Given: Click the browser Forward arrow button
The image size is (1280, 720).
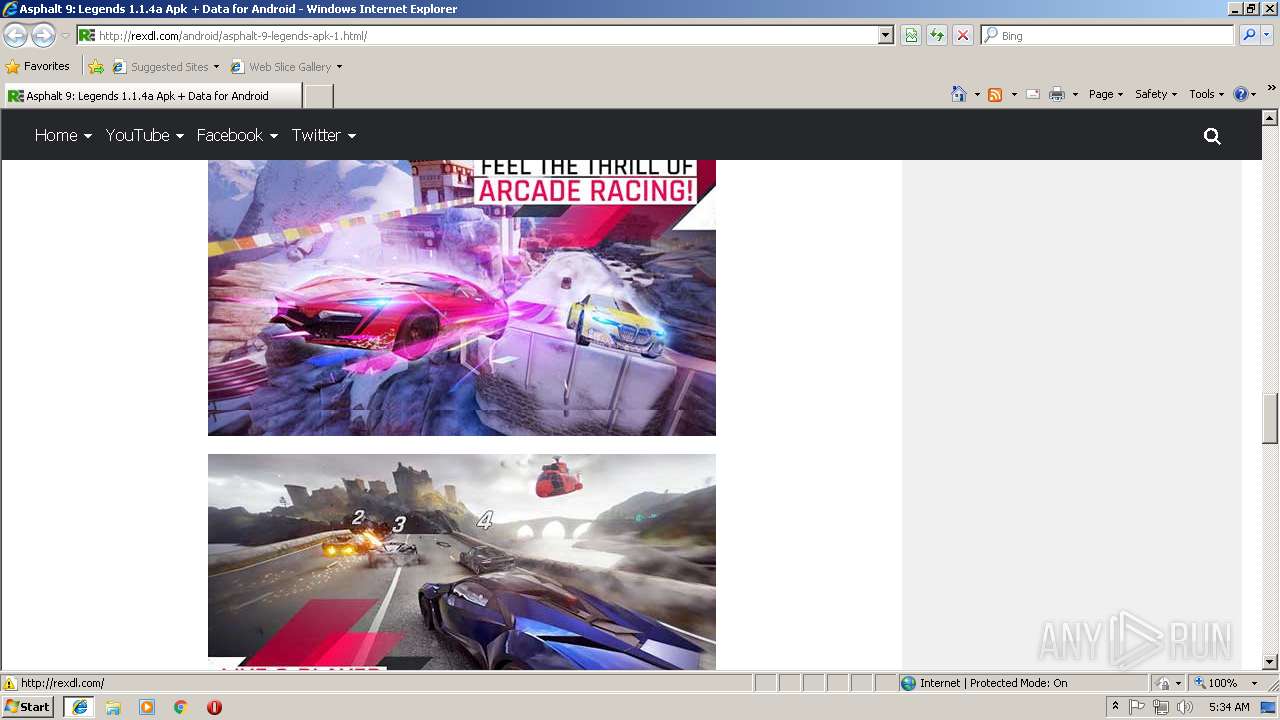Looking at the screenshot, I should [43, 36].
